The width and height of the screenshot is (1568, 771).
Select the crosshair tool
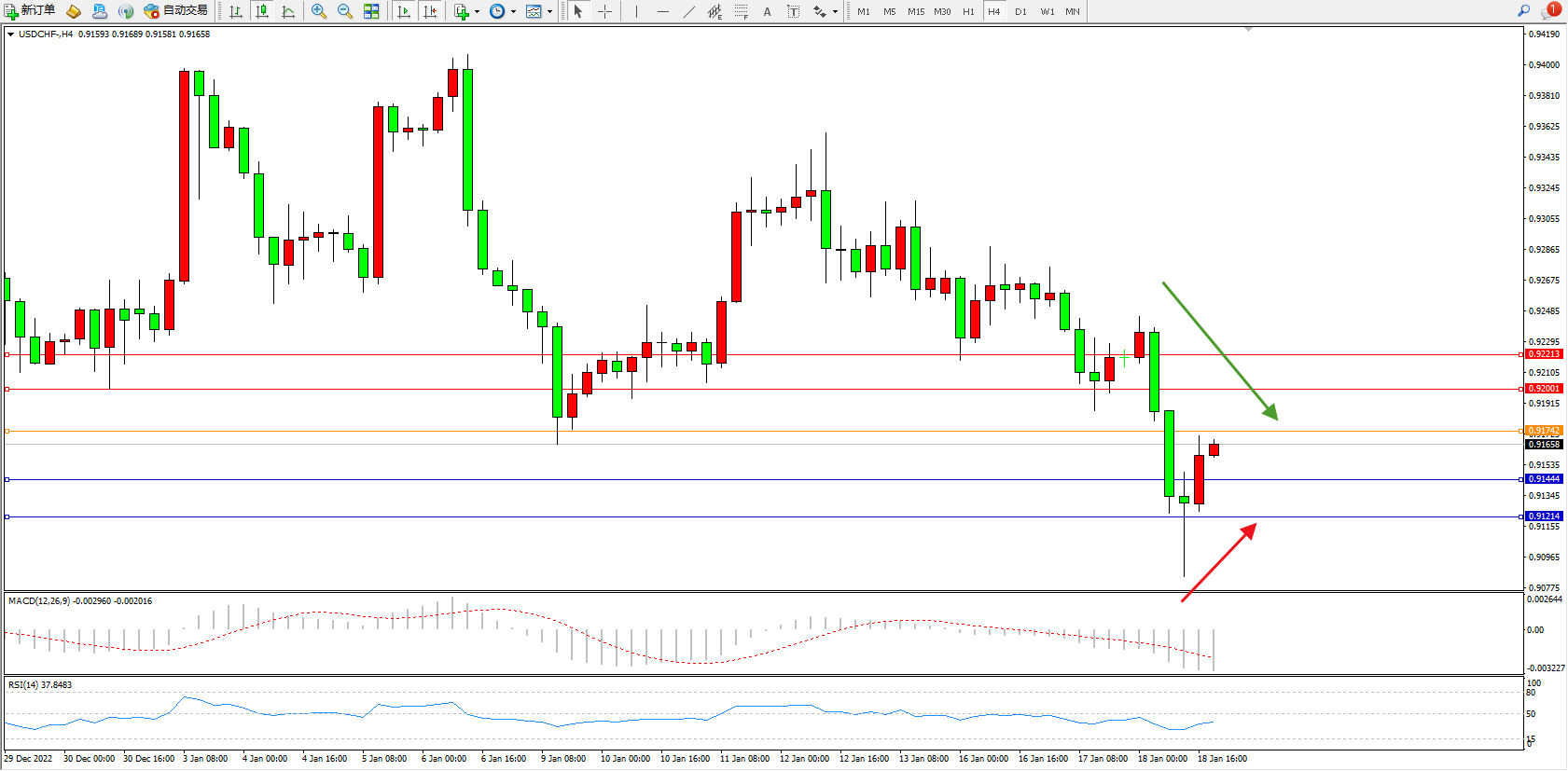pos(604,11)
